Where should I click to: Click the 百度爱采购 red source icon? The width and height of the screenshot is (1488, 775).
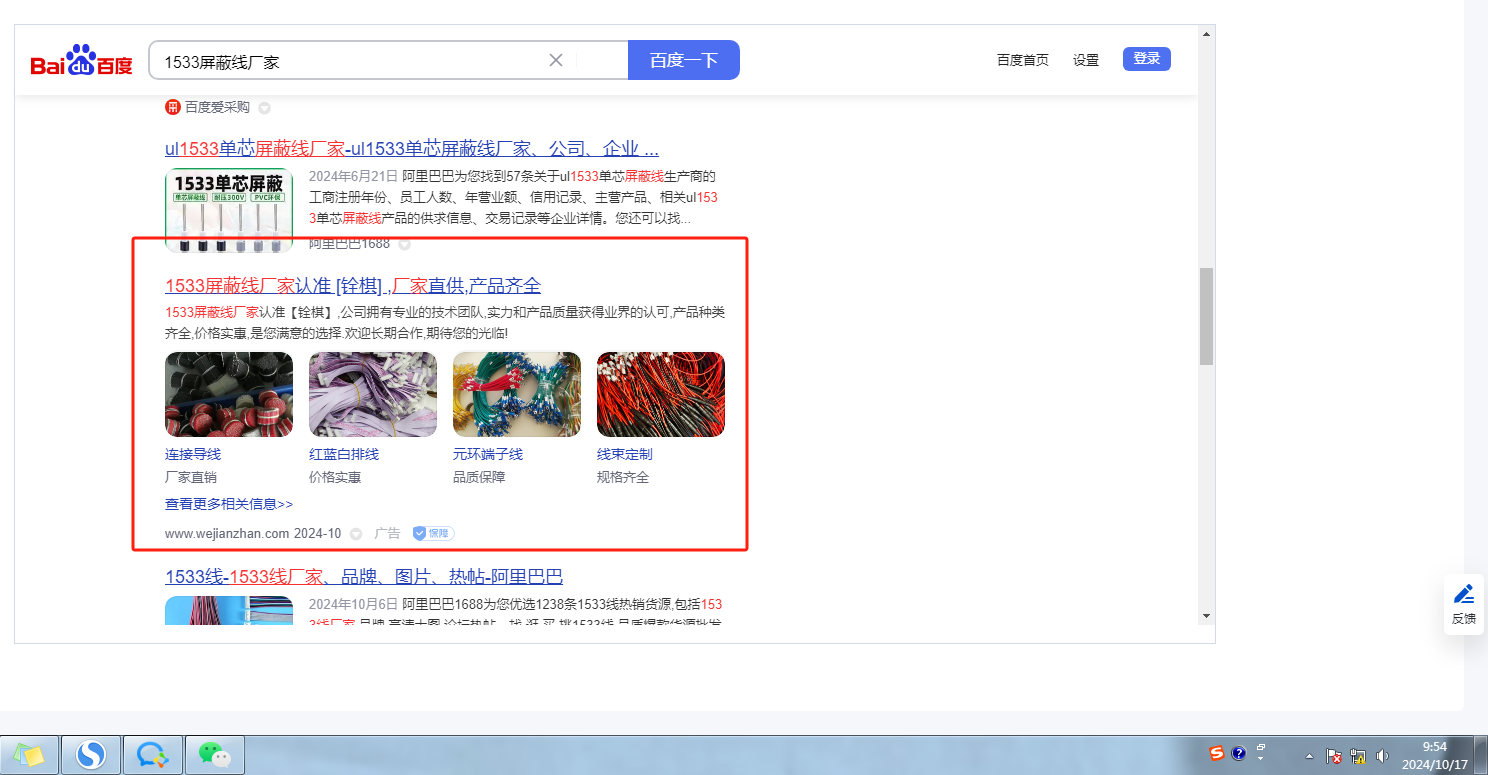click(x=173, y=107)
